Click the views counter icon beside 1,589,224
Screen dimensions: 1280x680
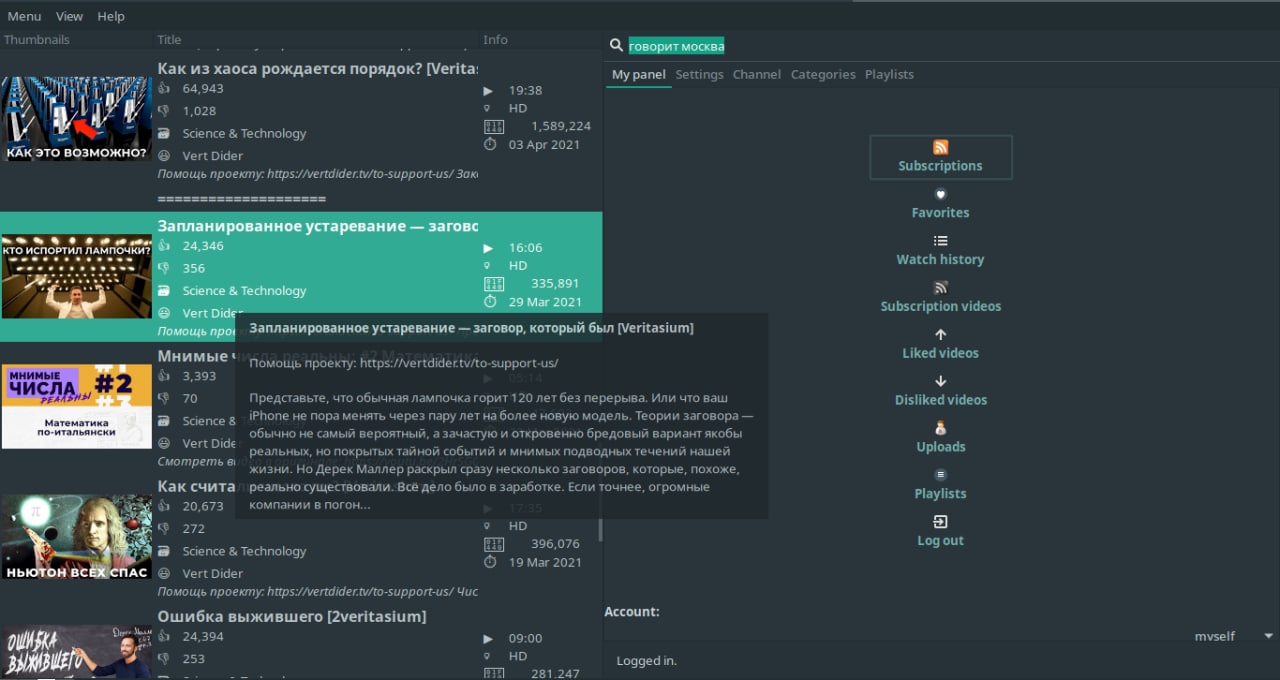pyautogui.click(x=493, y=126)
